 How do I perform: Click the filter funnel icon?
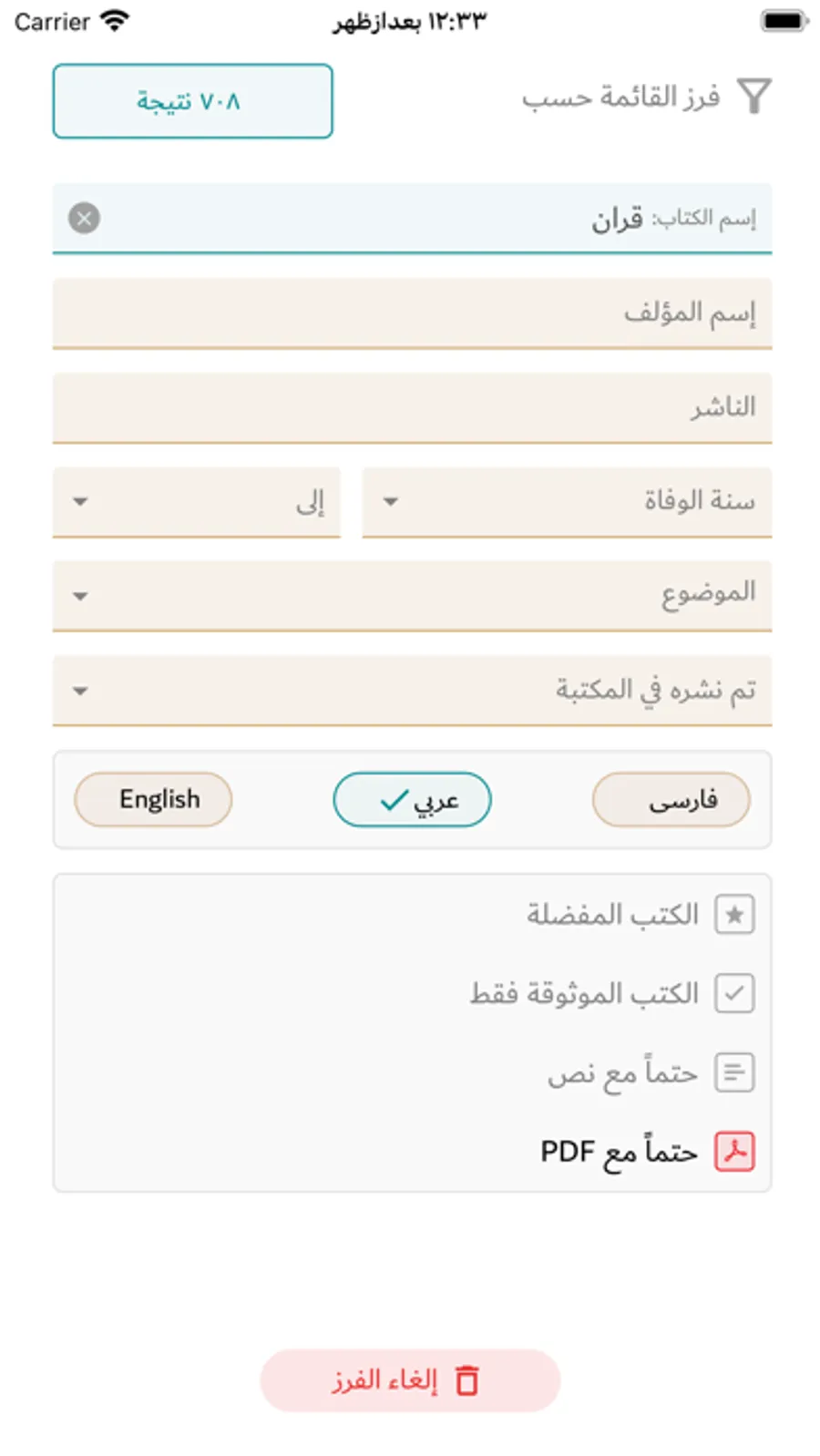tap(754, 96)
